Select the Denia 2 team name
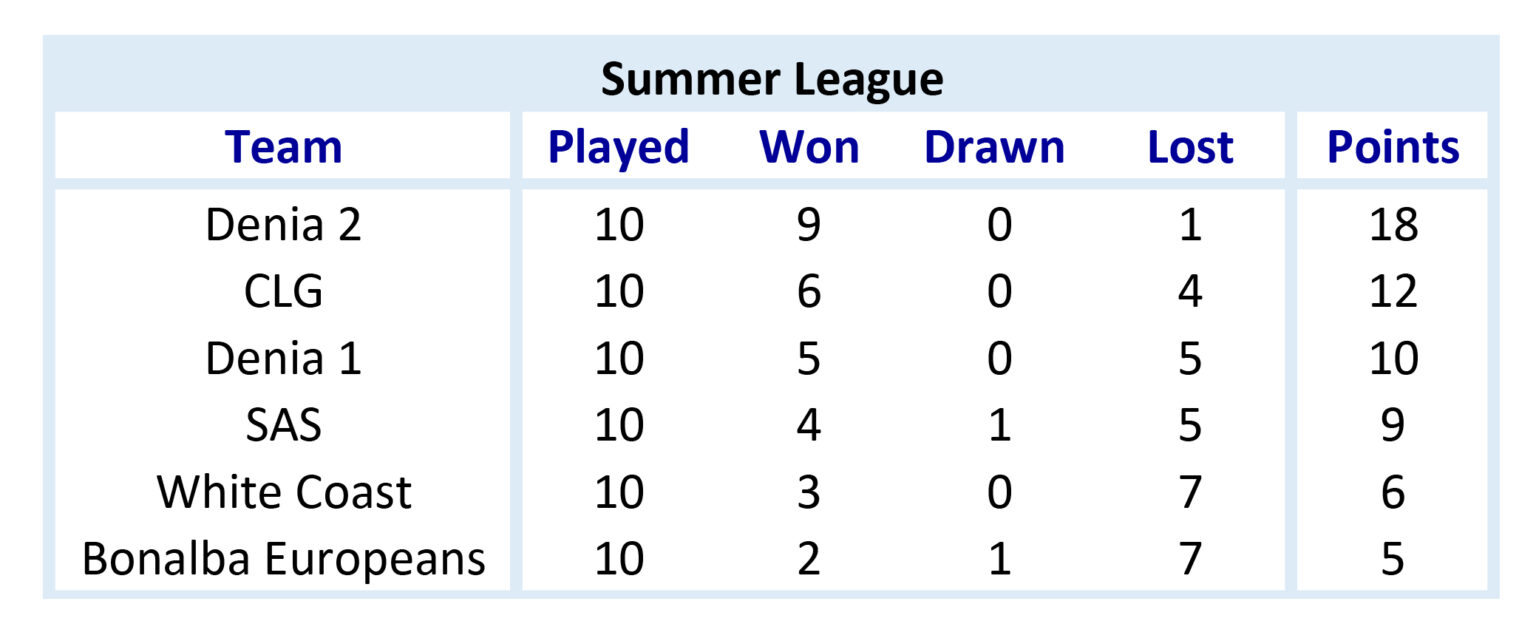The width and height of the screenshot is (1536, 638). tap(284, 225)
